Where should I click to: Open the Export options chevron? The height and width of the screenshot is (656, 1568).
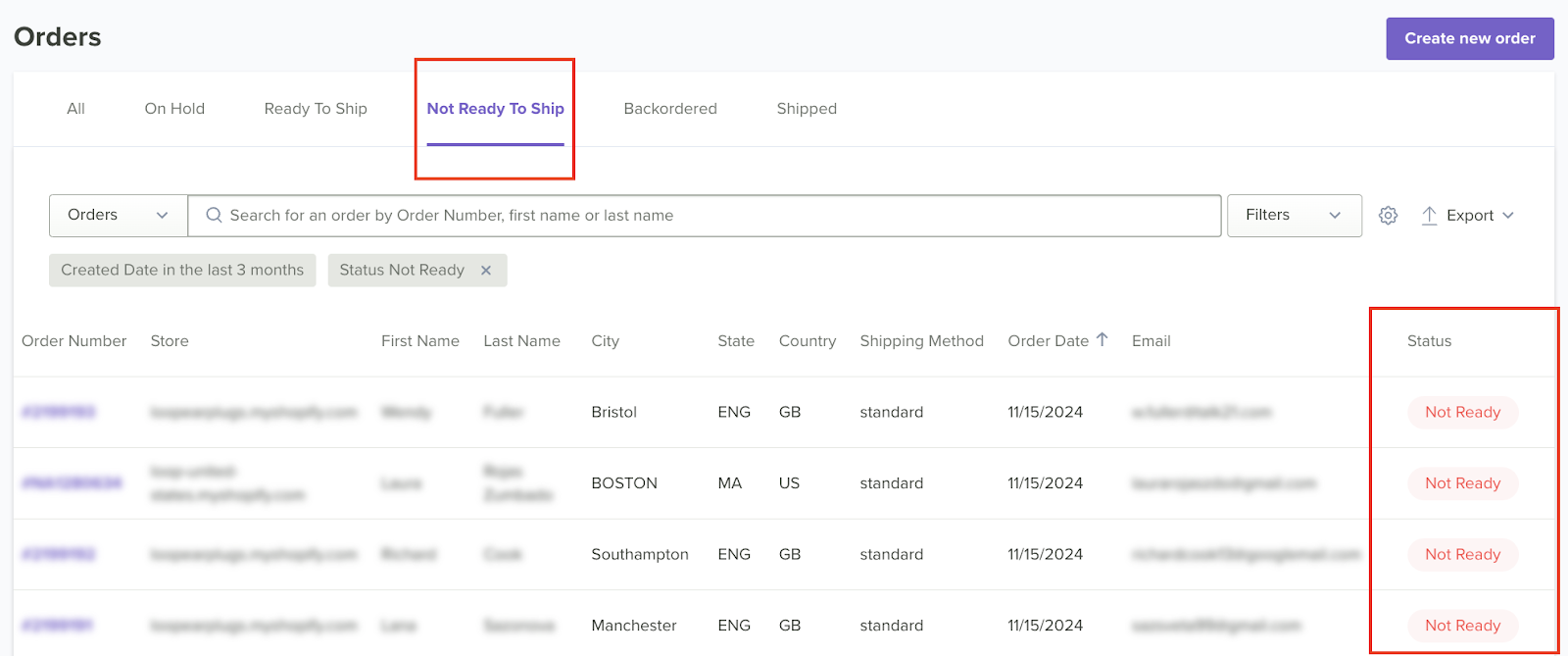point(1508,216)
